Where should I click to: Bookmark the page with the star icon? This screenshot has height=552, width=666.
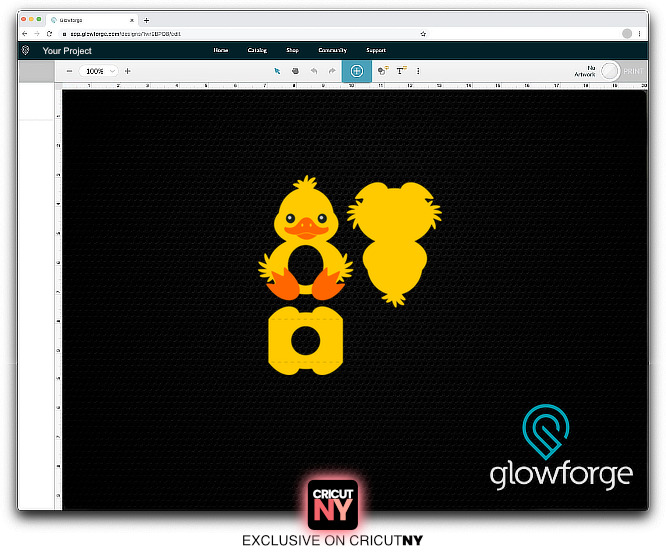coord(423,34)
